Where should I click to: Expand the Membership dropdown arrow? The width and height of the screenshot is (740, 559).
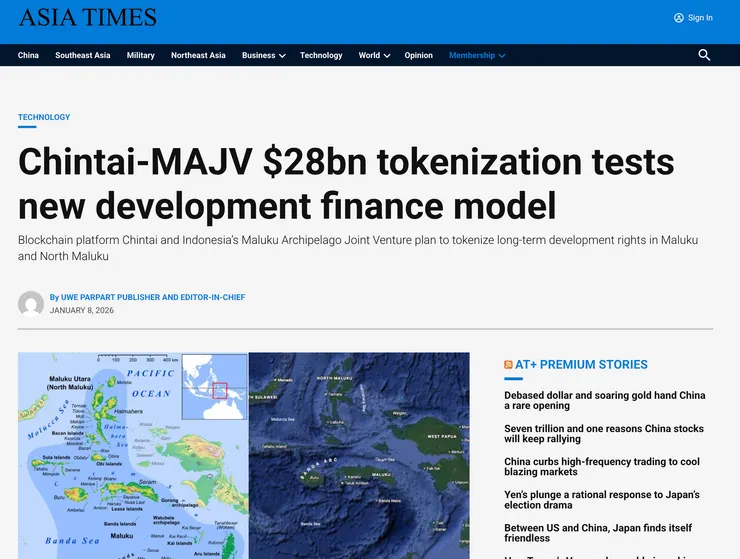tap(502, 56)
